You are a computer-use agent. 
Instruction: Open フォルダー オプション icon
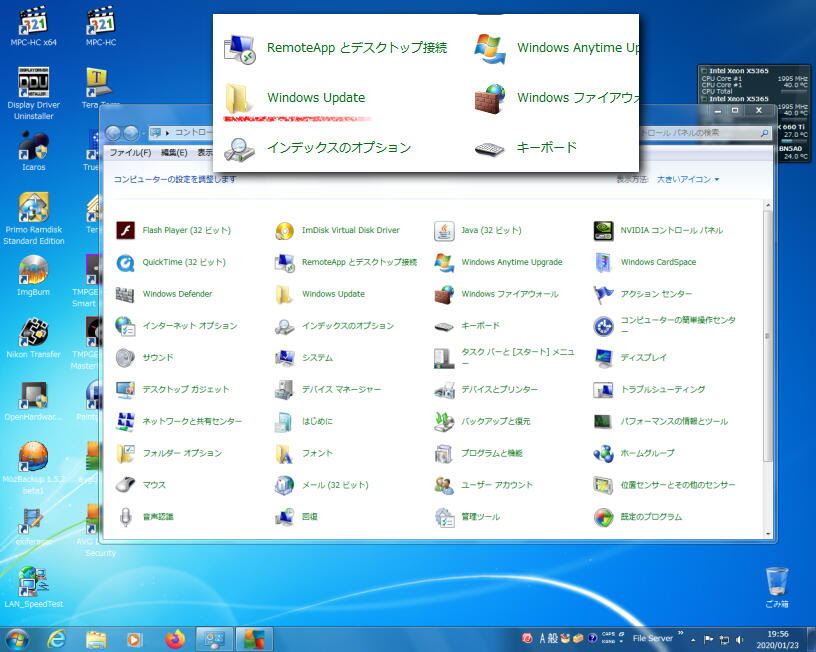pos(125,453)
